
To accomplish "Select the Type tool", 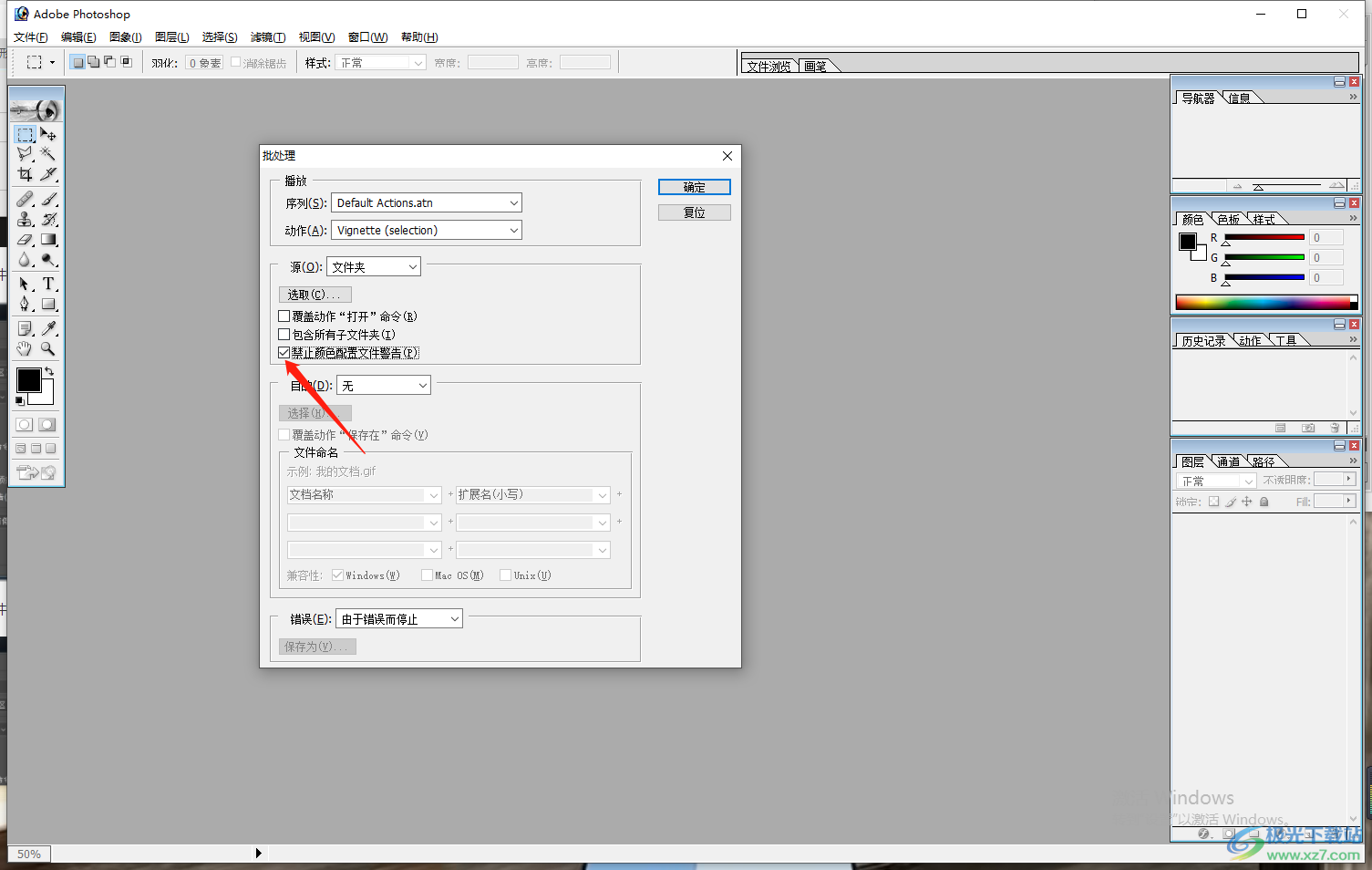I will point(48,285).
